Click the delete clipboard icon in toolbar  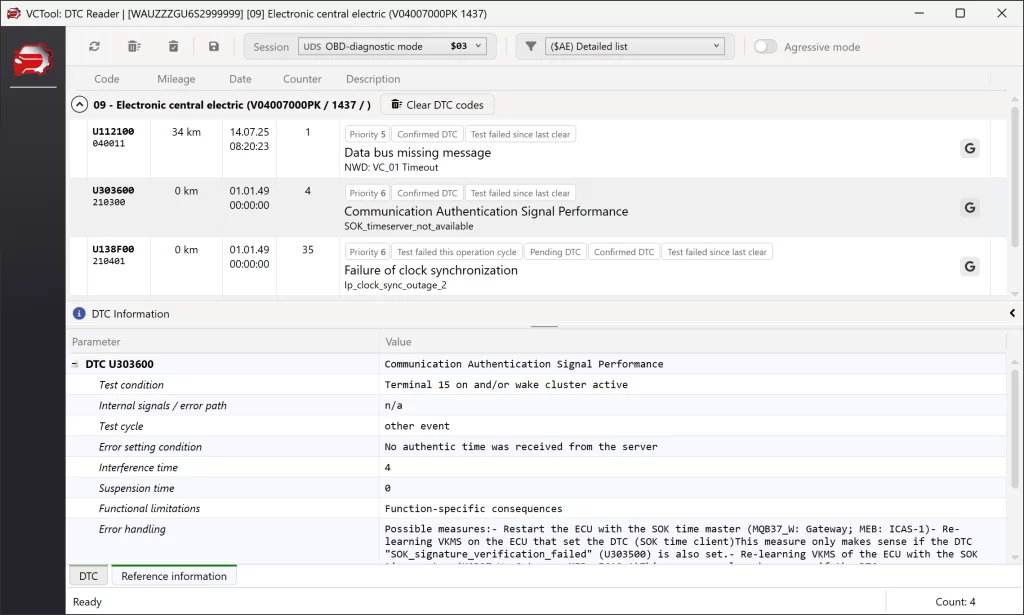pos(173,46)
